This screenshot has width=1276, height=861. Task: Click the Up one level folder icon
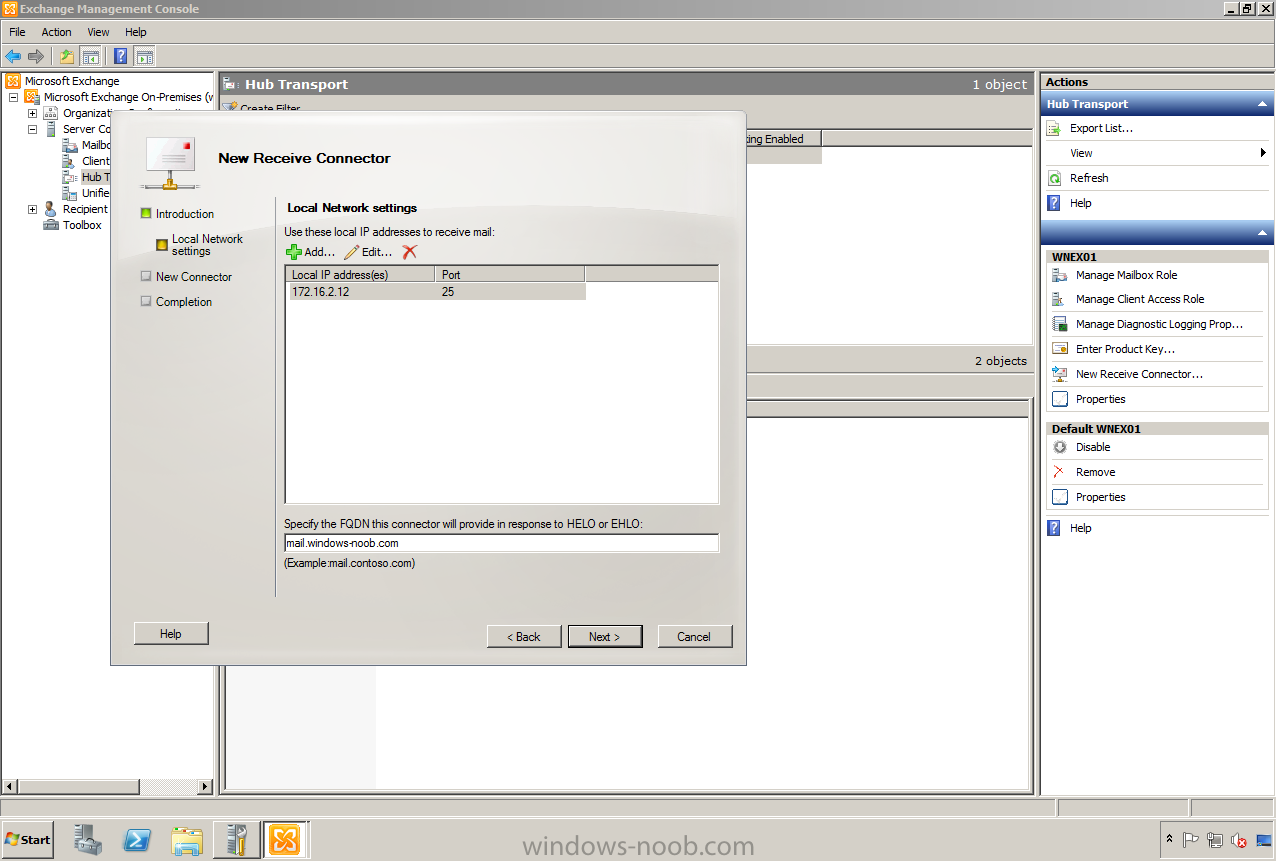coord(67,56)
